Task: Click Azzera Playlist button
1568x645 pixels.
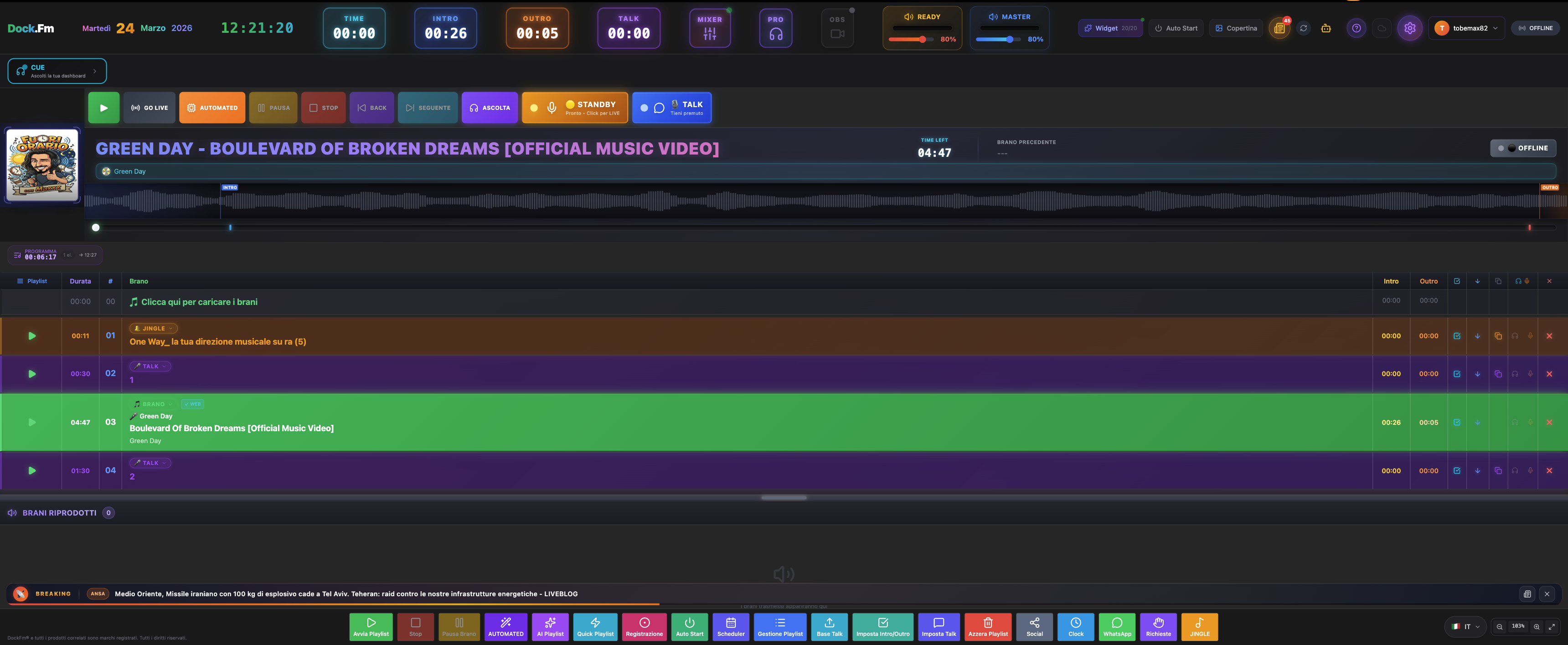Action: click(988, 627)
